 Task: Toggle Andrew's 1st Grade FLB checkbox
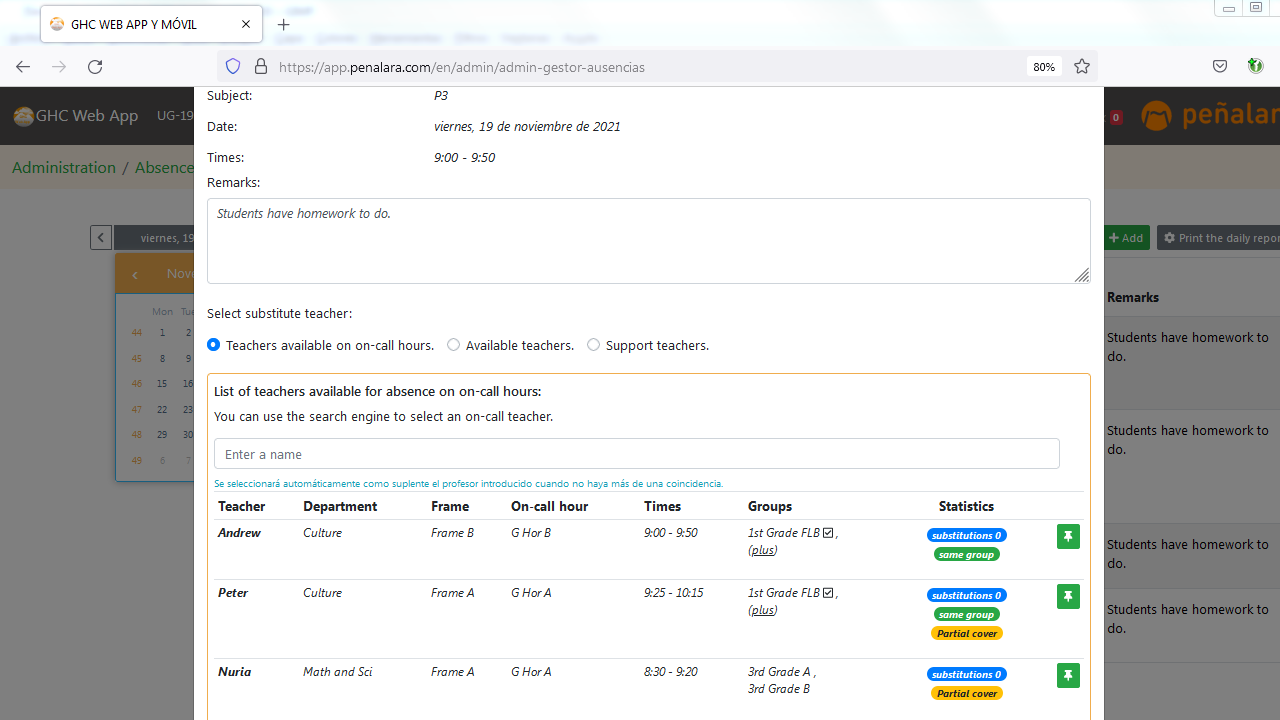[828, 533]
